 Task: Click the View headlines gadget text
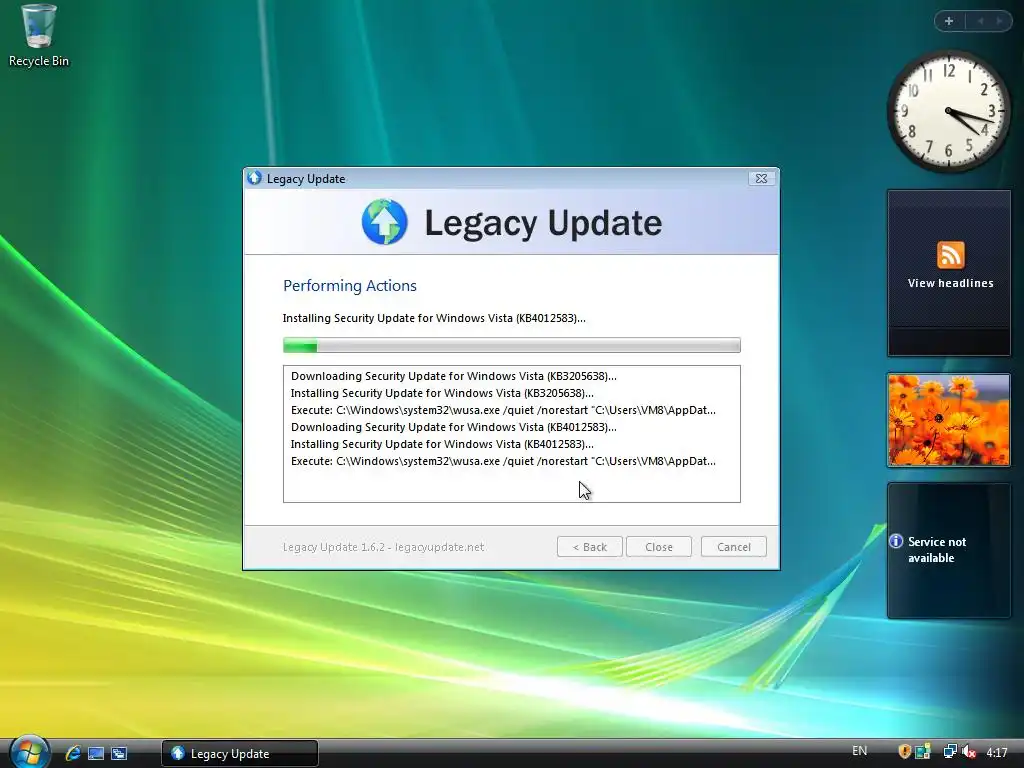click(x=950, y=283)
